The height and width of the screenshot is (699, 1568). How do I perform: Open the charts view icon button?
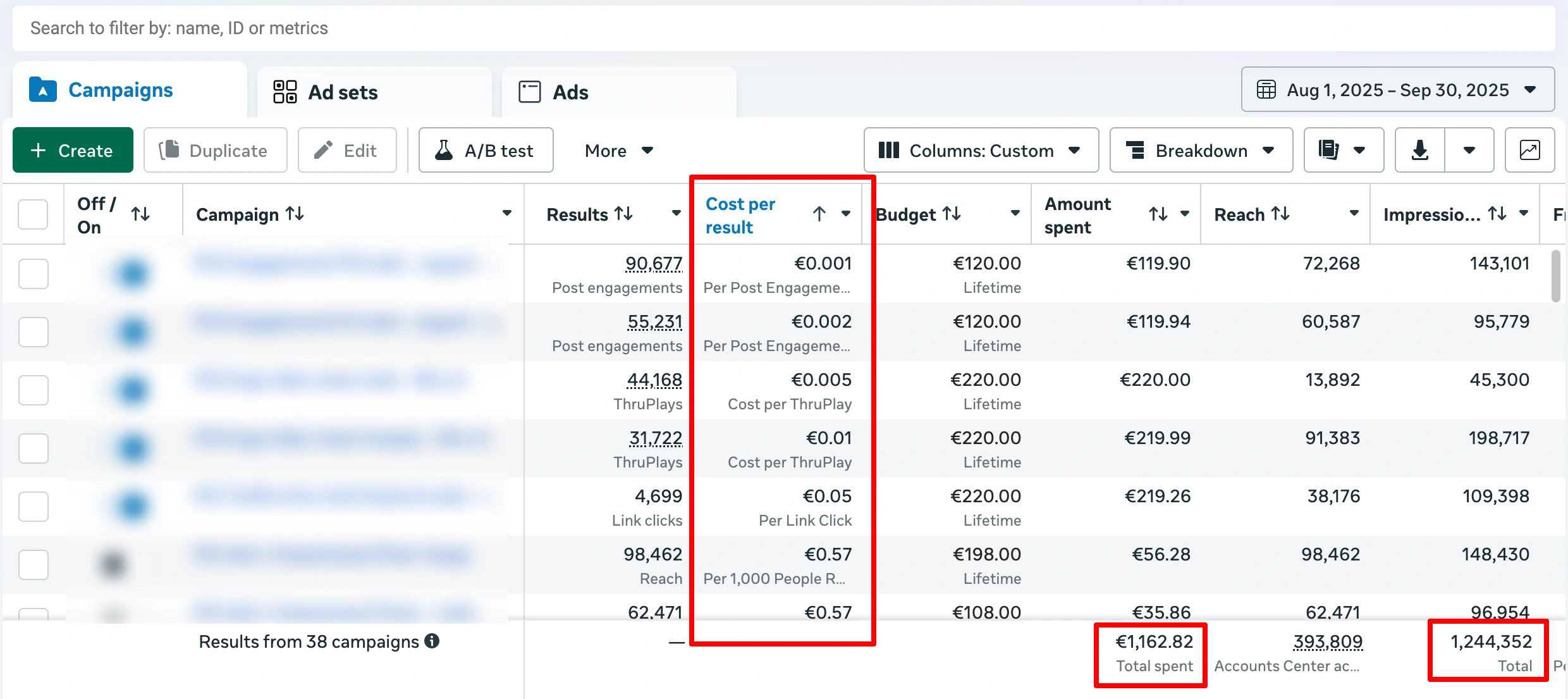pos(1529,151)
